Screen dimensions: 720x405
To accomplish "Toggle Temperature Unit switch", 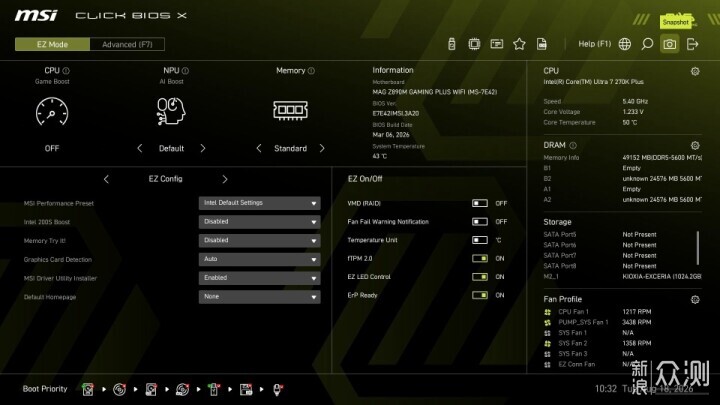I will click(x=480, y=240).
